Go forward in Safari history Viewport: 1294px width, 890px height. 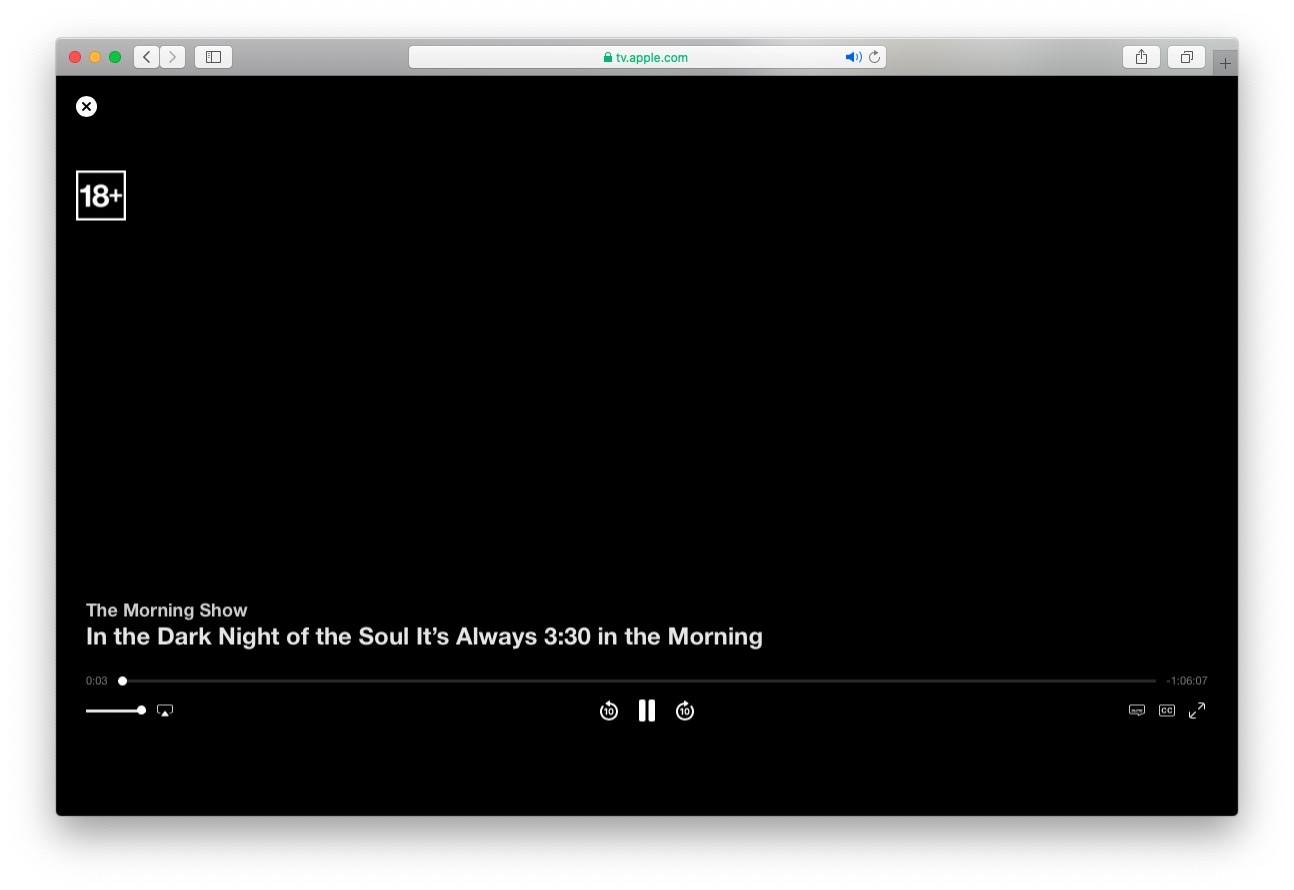(173, 57)
